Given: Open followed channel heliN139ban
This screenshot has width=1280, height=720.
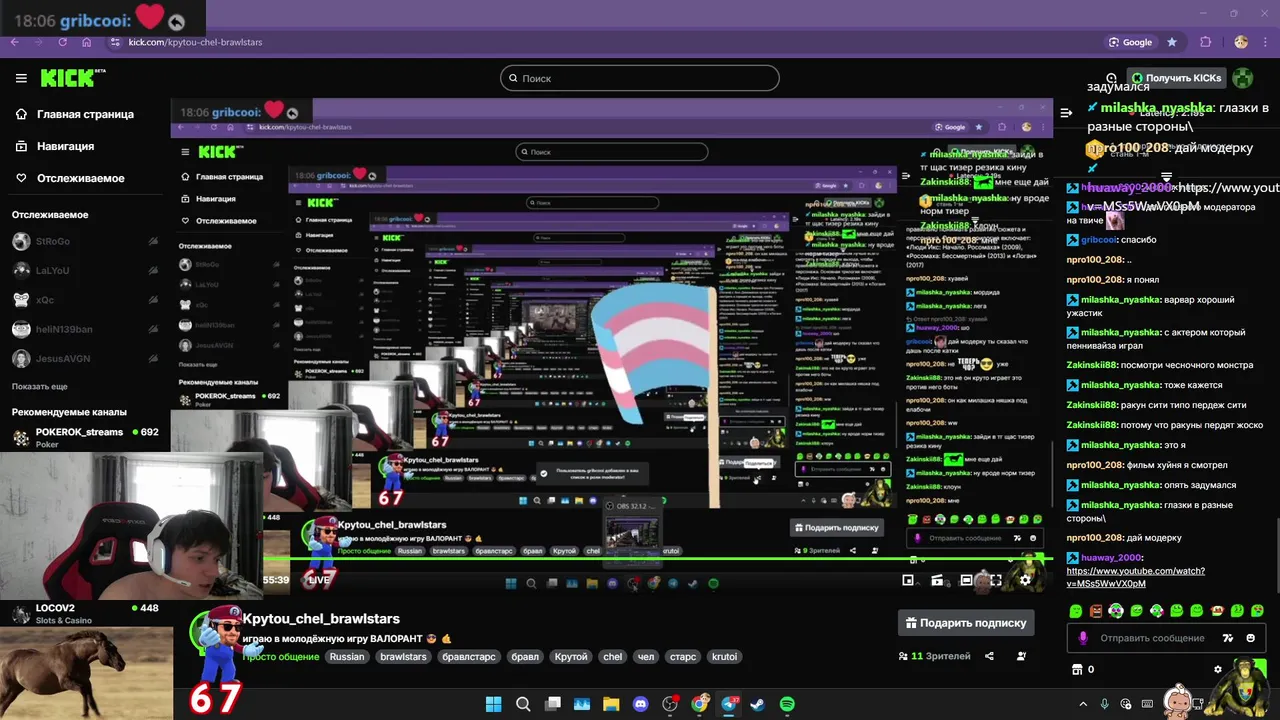Looking at the screenshot, I should click(85, 329).
